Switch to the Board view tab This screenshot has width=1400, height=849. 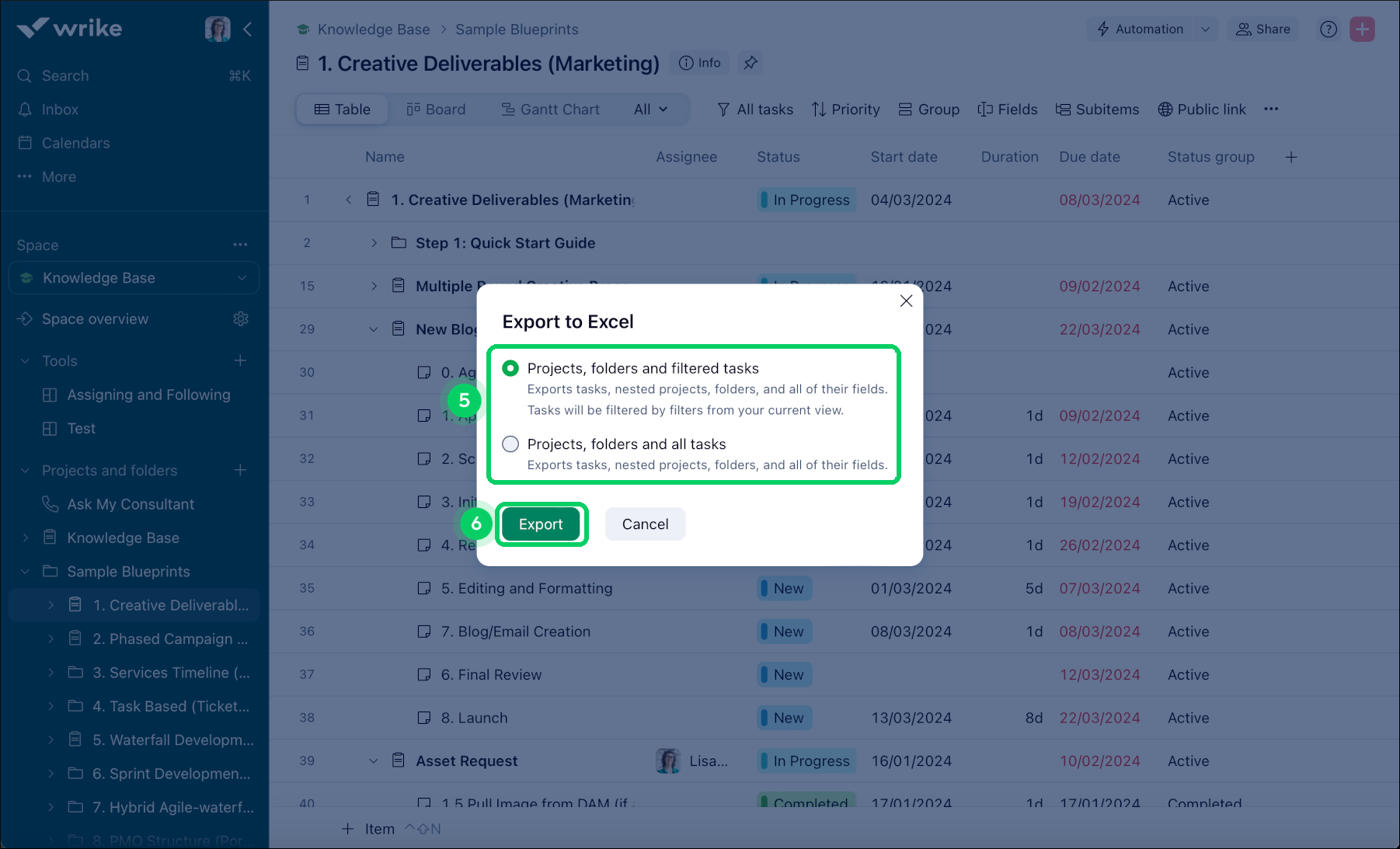[436, 110]
